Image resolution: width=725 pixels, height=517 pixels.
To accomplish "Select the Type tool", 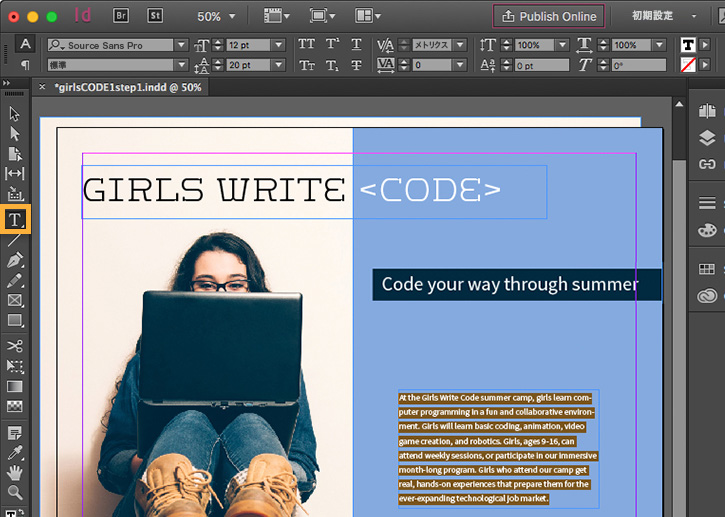I will 15,219.
